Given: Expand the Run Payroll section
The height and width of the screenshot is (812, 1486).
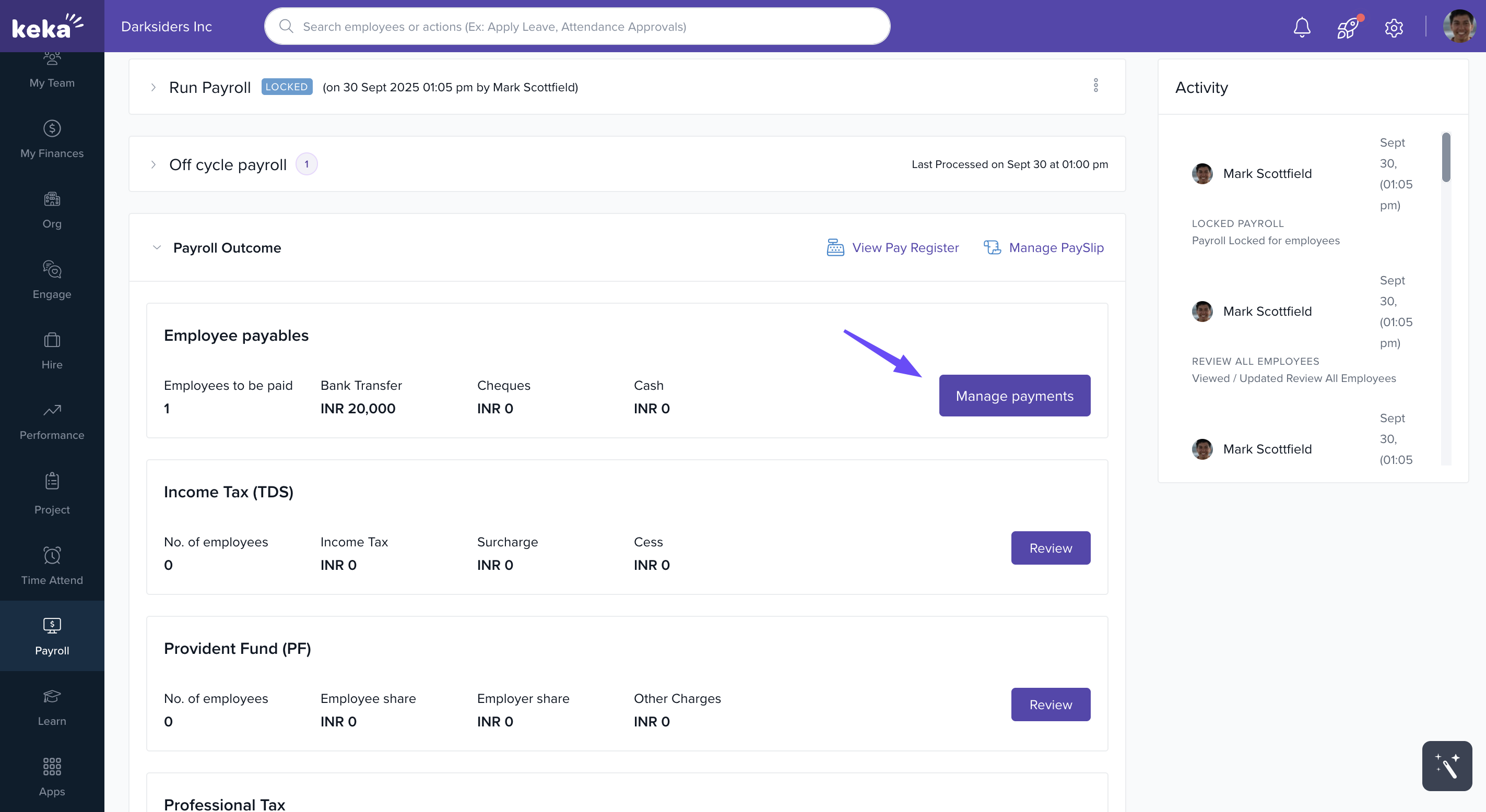Looking at the screenshot, I should [x=154, y=87].
